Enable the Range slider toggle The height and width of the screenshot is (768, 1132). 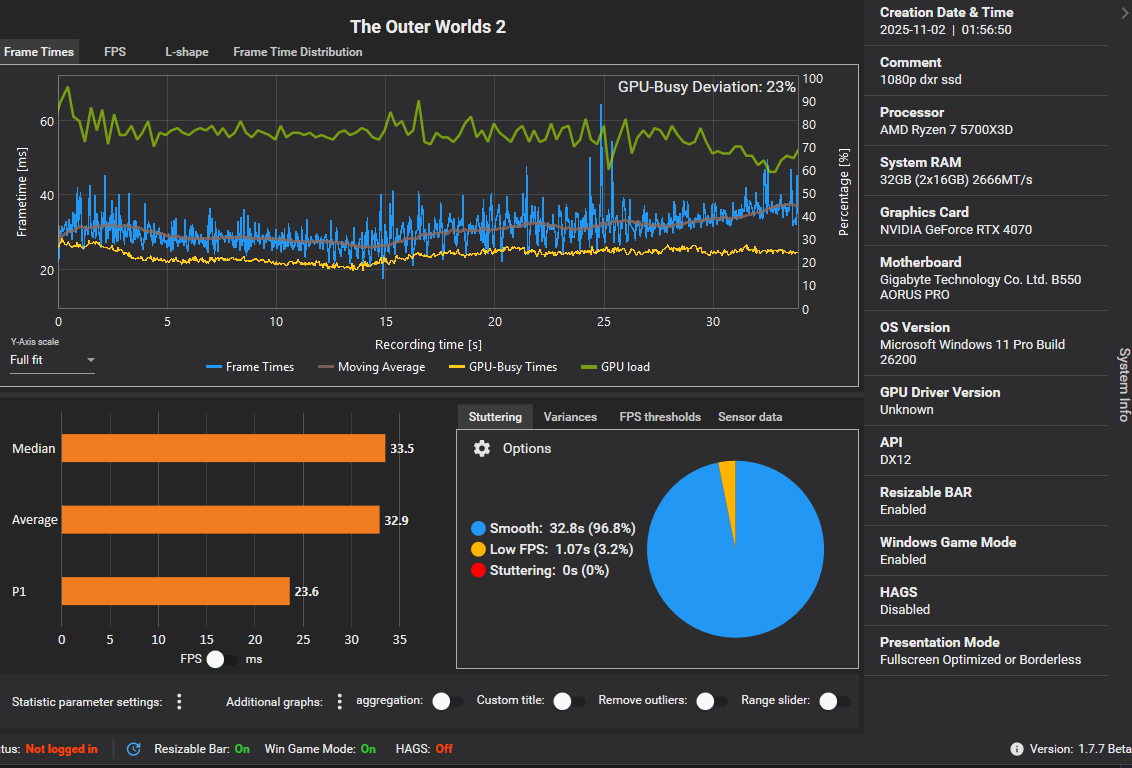[x=835, y=701]
